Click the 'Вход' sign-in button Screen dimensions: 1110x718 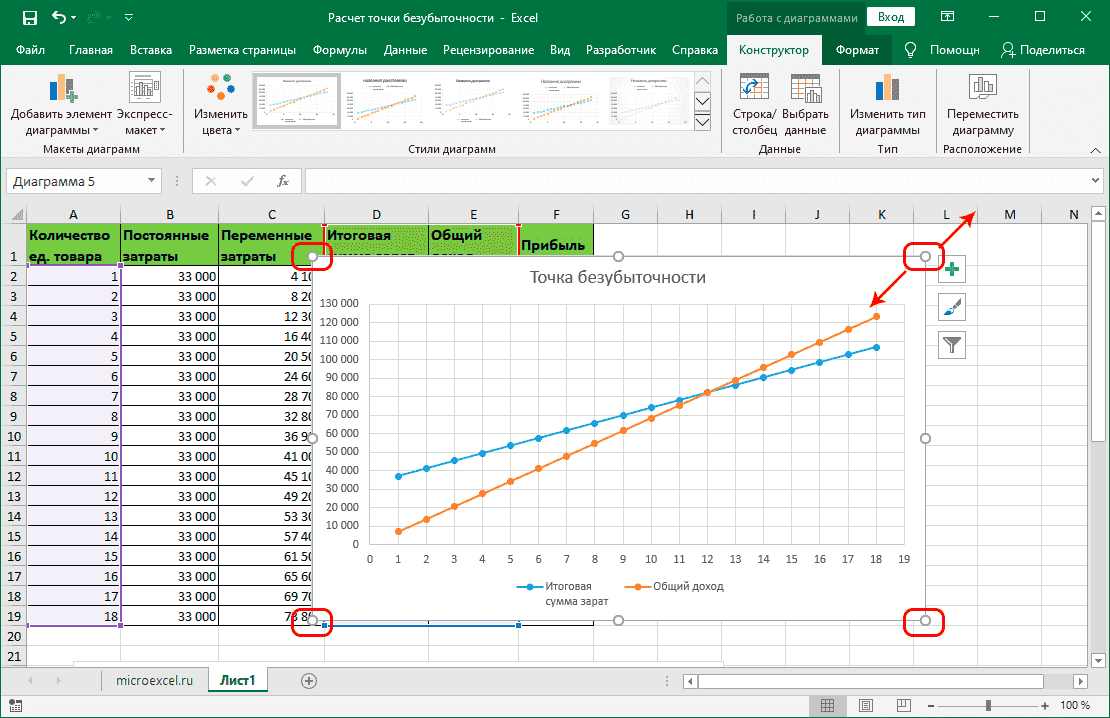(x=889, y=17)
